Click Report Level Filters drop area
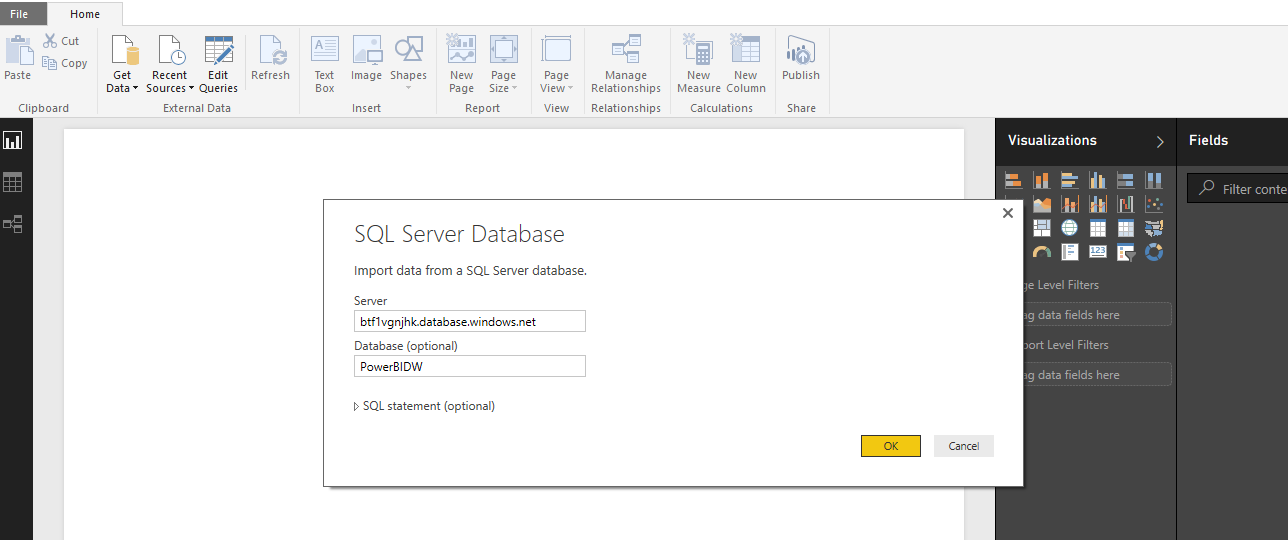1288x540 pixels. 1097,374
